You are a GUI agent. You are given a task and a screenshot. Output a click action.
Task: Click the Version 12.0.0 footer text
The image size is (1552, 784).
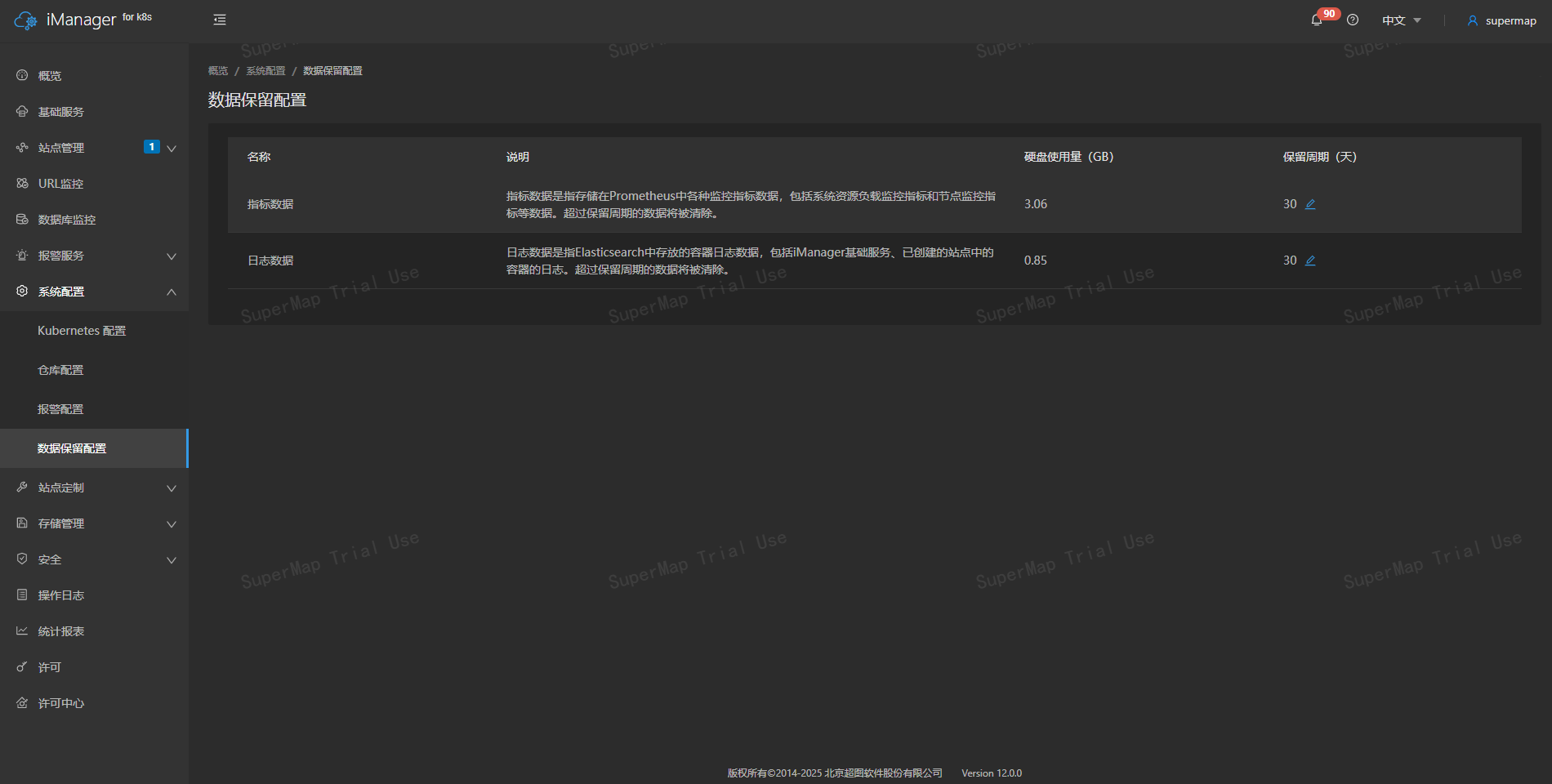(992, 773)
